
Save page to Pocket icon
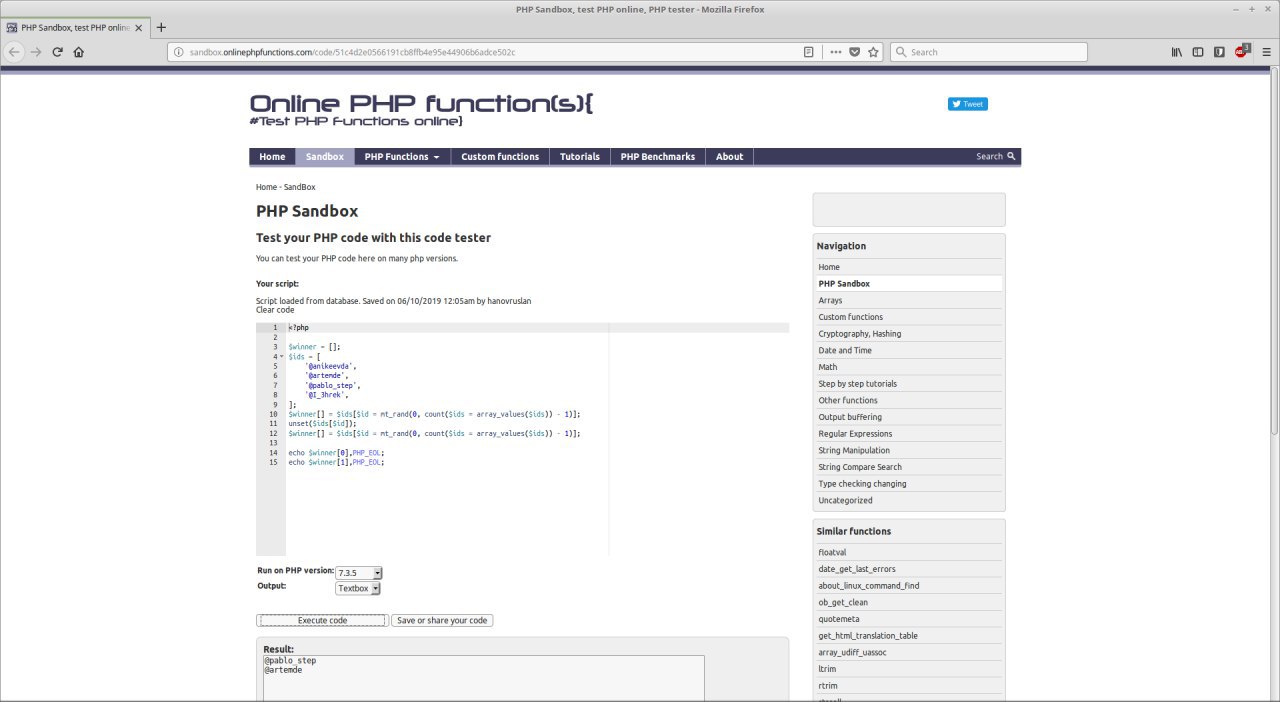[855, 52]
